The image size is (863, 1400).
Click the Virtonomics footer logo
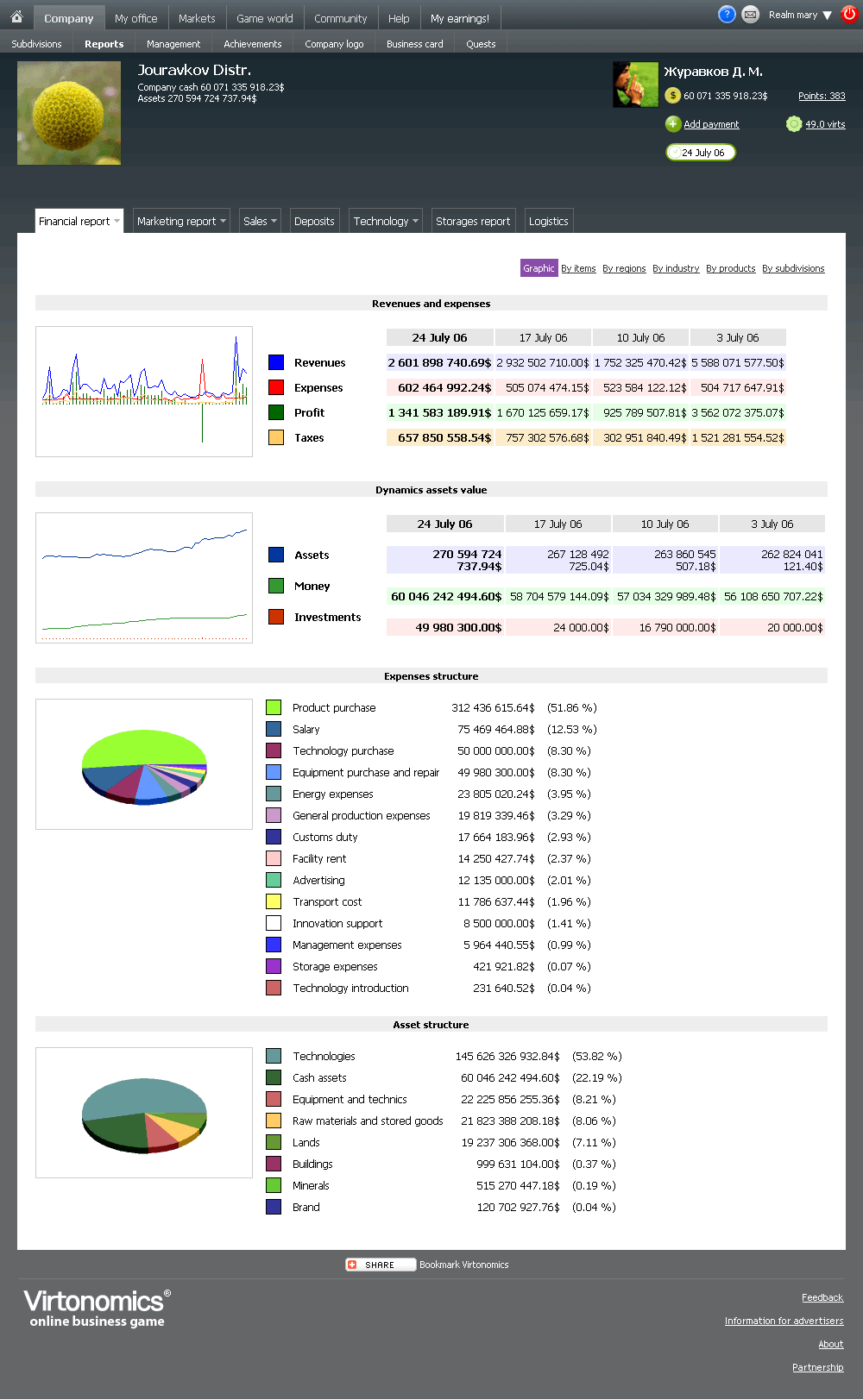coord(97,1308)
